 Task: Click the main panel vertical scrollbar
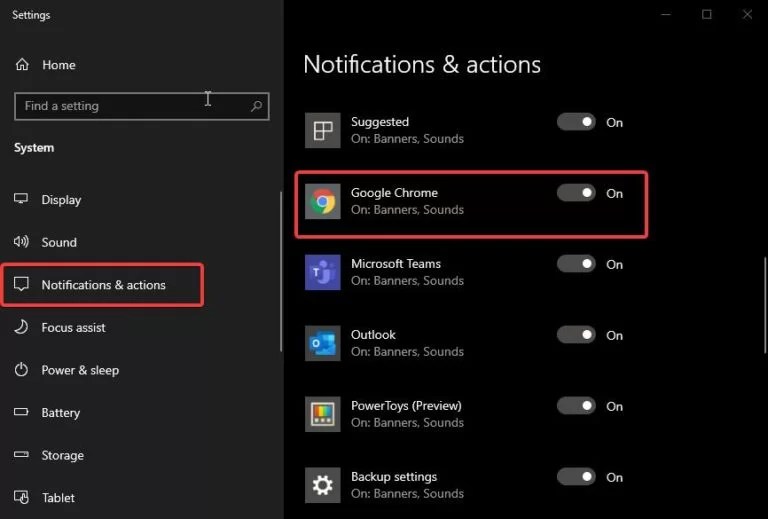tap(765, 305)
